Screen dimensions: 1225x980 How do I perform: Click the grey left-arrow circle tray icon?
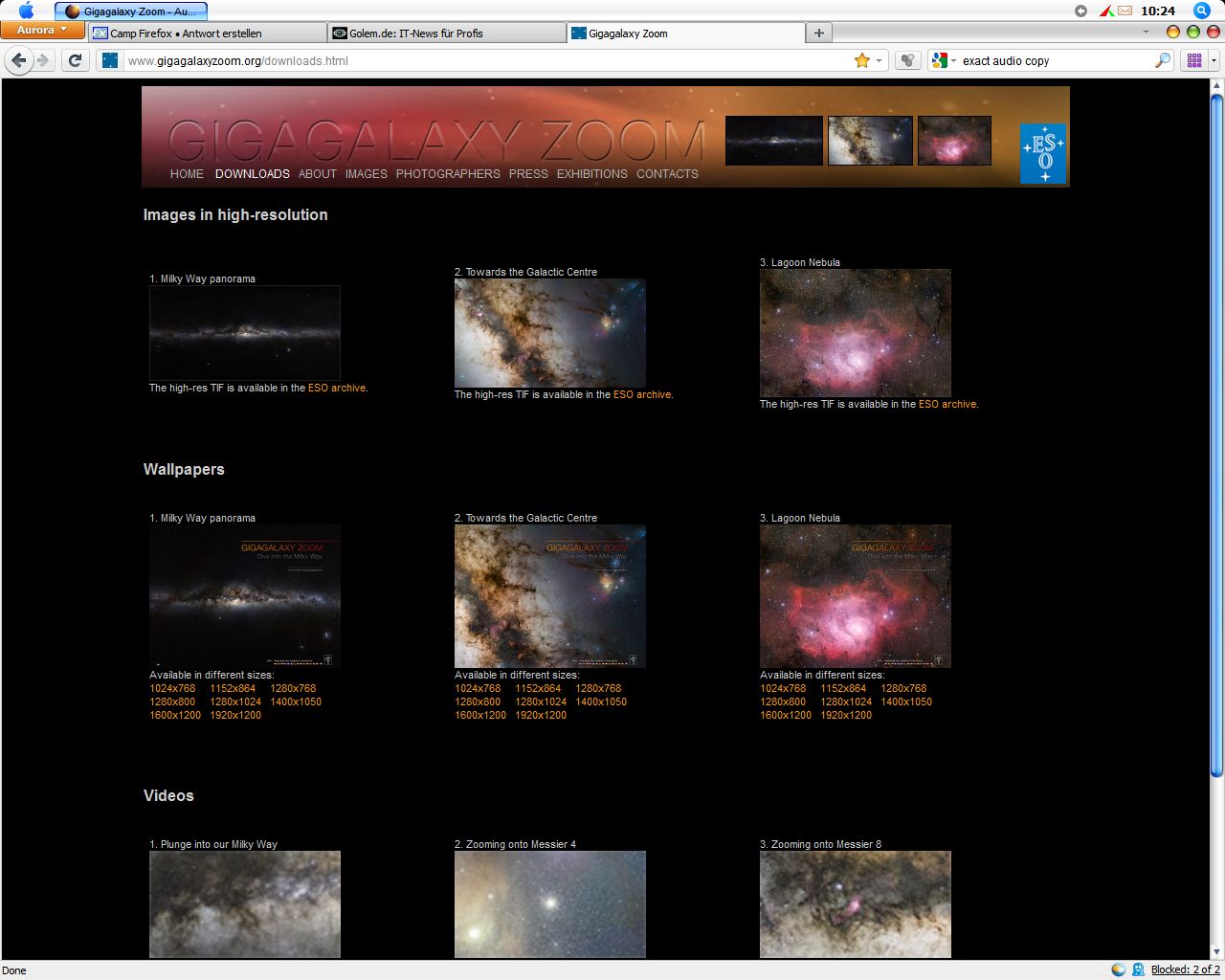(1081, 11)
